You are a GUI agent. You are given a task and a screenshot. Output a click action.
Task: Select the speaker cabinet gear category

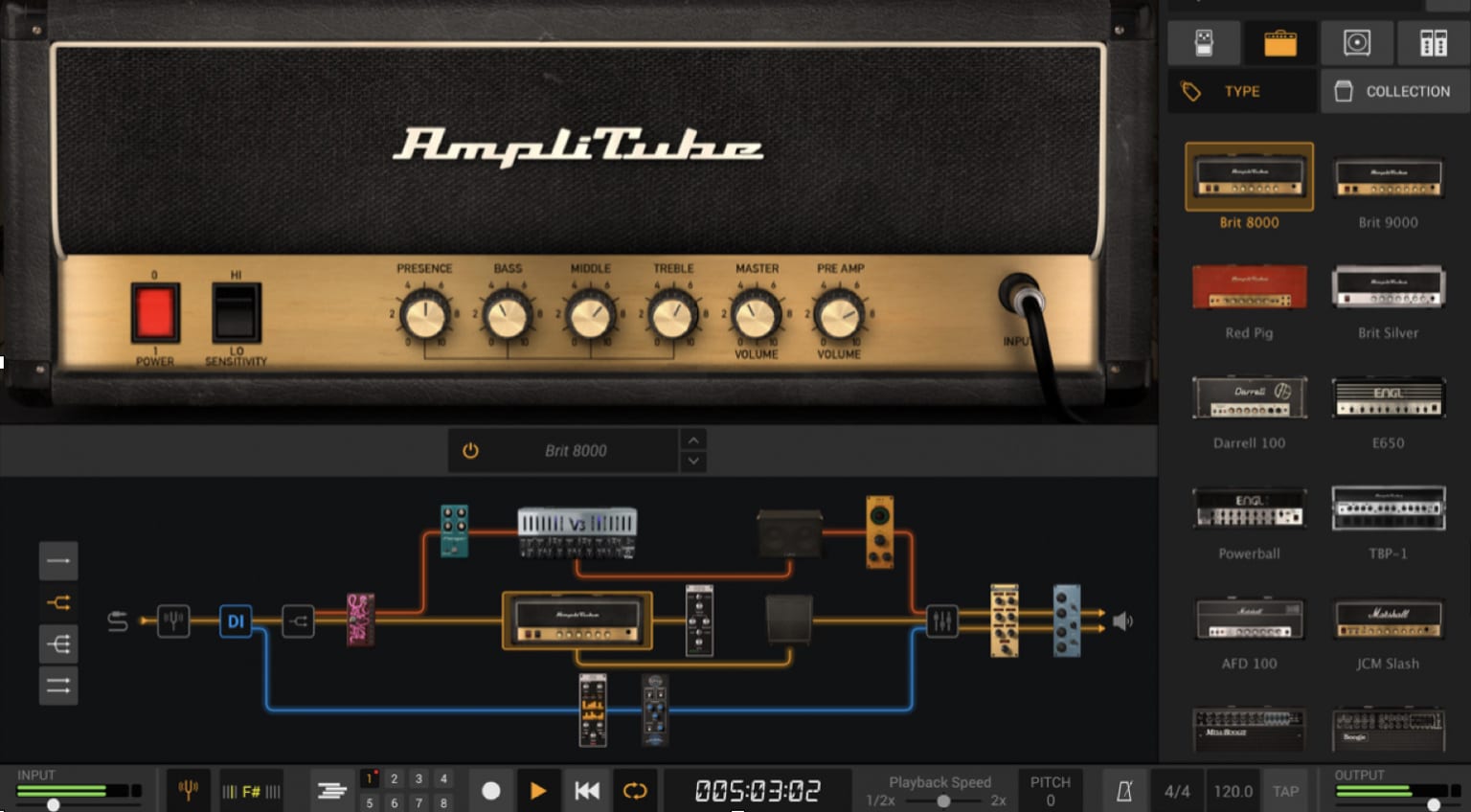click(x=1356, y=43)
